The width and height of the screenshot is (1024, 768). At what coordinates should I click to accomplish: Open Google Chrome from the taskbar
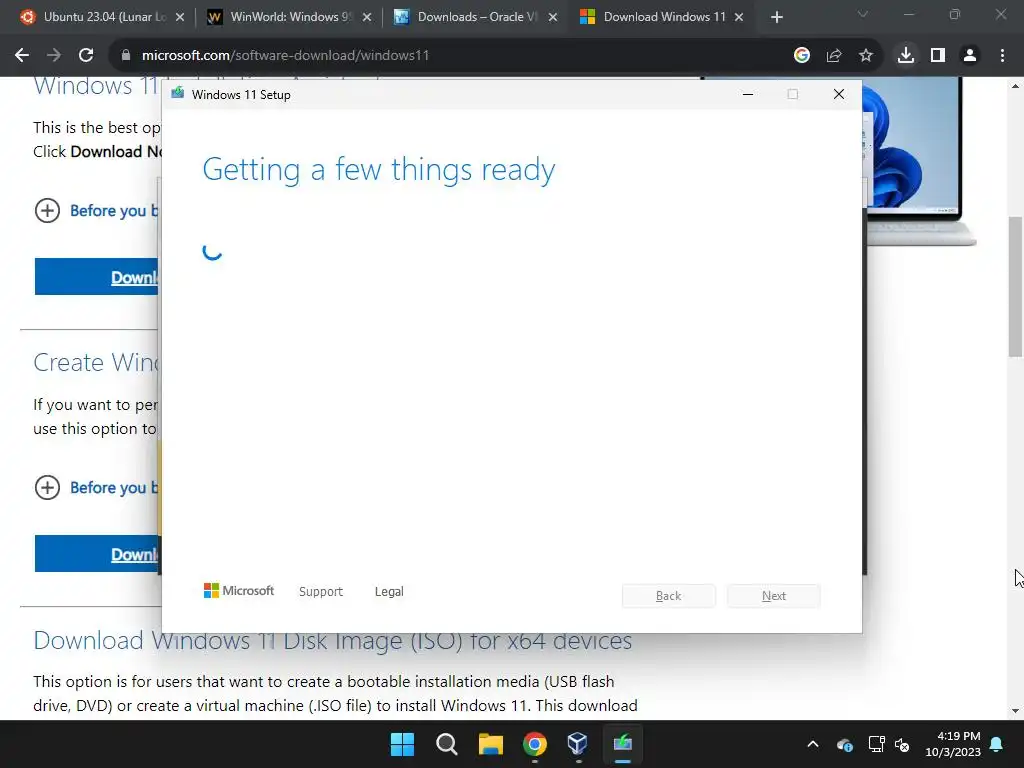pos(535,744)
